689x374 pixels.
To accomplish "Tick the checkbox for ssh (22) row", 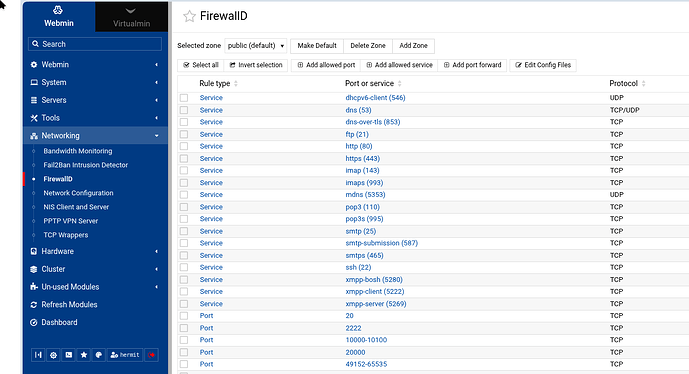I will (184, 267).
